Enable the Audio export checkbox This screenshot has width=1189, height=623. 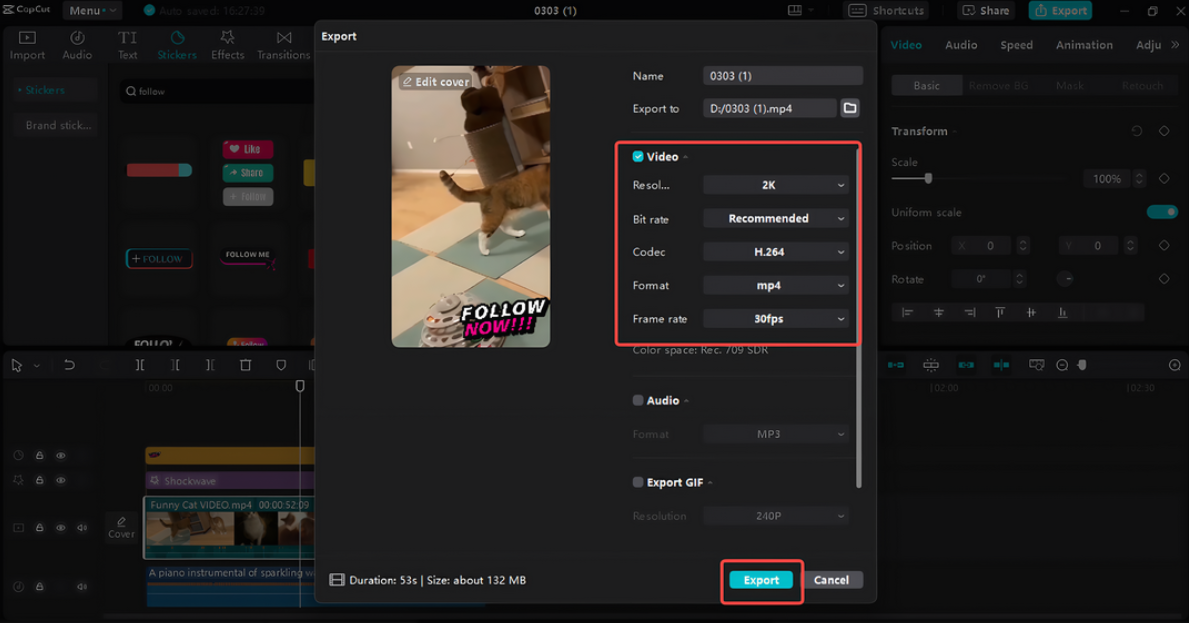coord(638,400)
